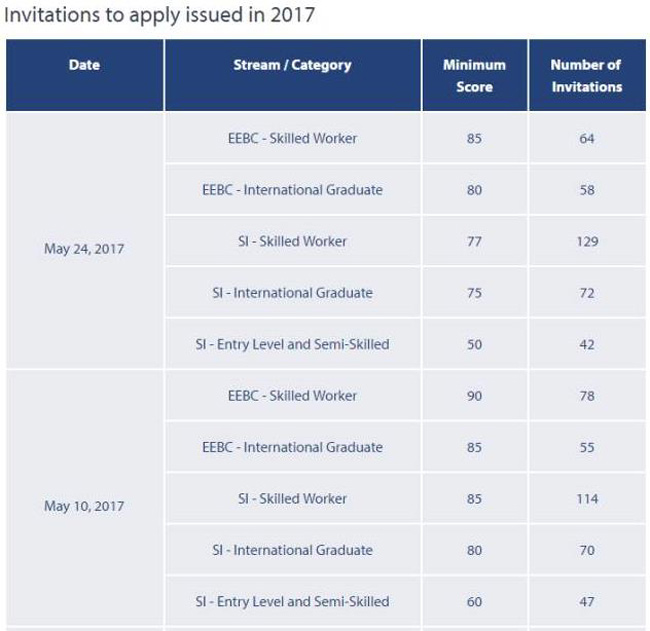Select the minimum score value 60
The height and width of the screenshot is (631, 650).
coord(474,601)
